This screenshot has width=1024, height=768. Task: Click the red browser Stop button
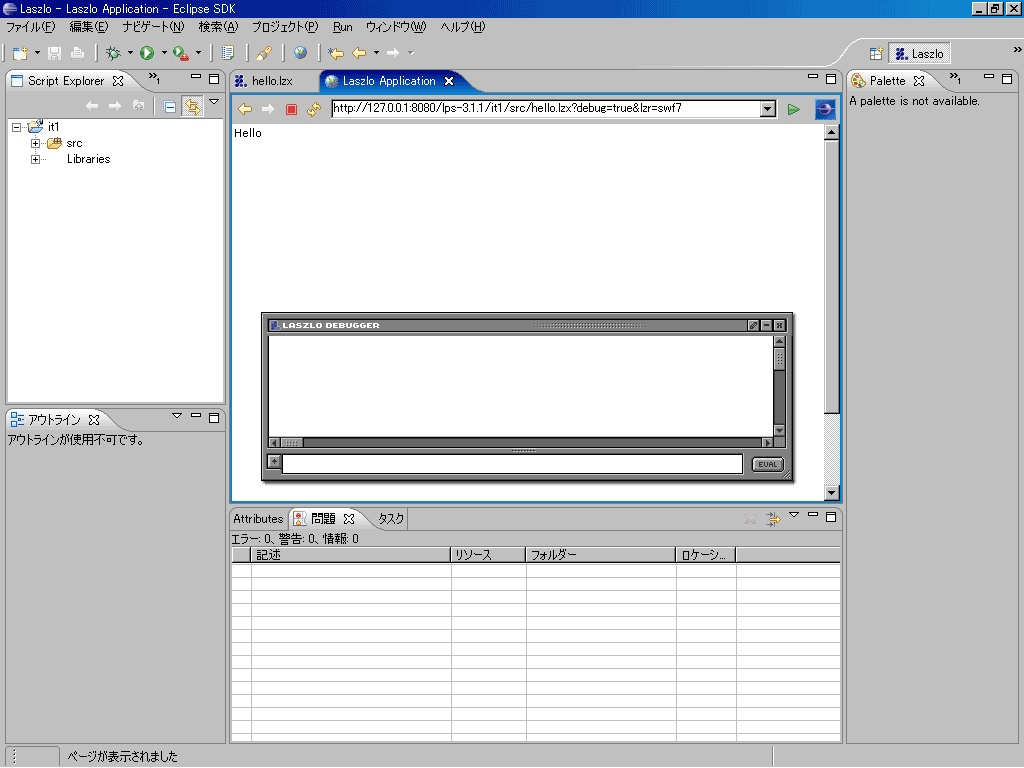click(x=291, y=109)
